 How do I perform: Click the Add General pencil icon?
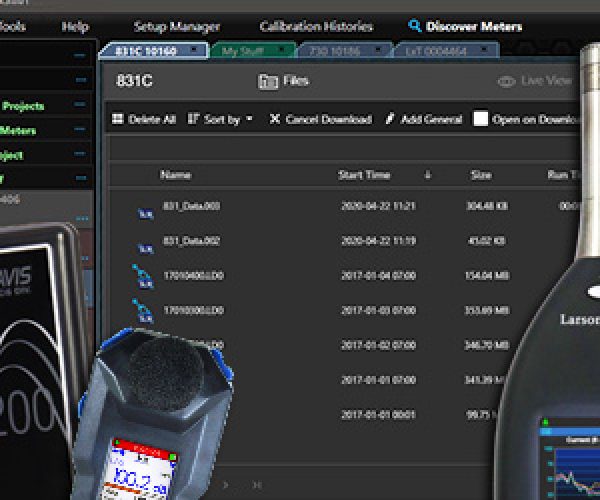coord(390,119)
